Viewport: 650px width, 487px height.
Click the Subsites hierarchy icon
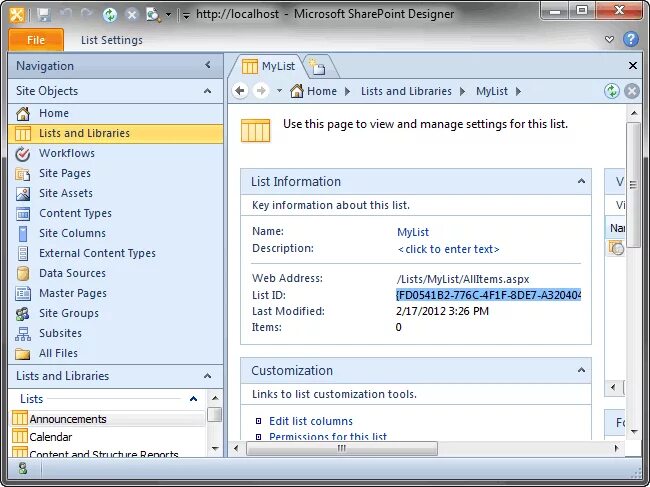pyautogui.click(x=23, y=333)
